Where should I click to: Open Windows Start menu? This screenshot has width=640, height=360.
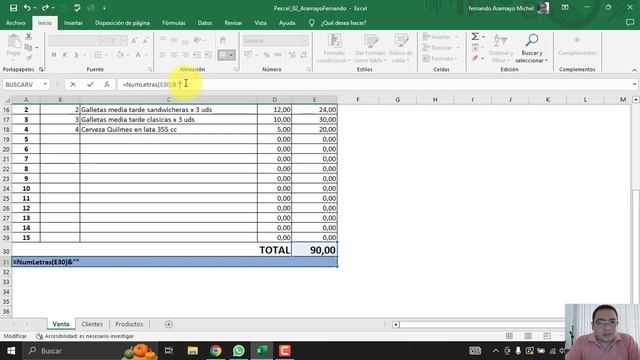pyautogui.click(x=11, y=351)
